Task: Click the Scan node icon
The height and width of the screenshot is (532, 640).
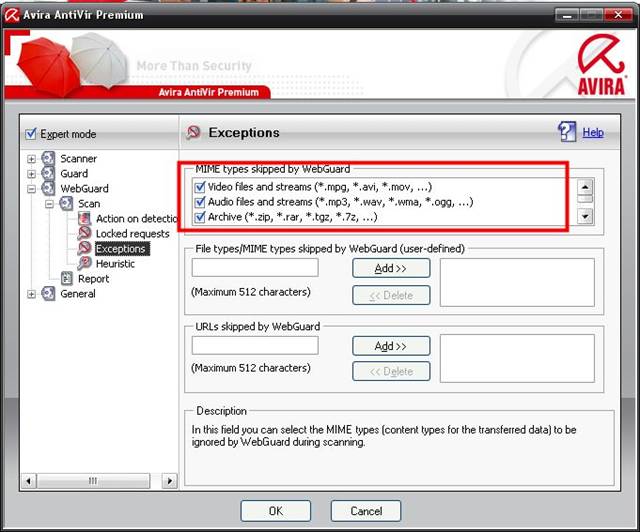Action: [67, 204]
